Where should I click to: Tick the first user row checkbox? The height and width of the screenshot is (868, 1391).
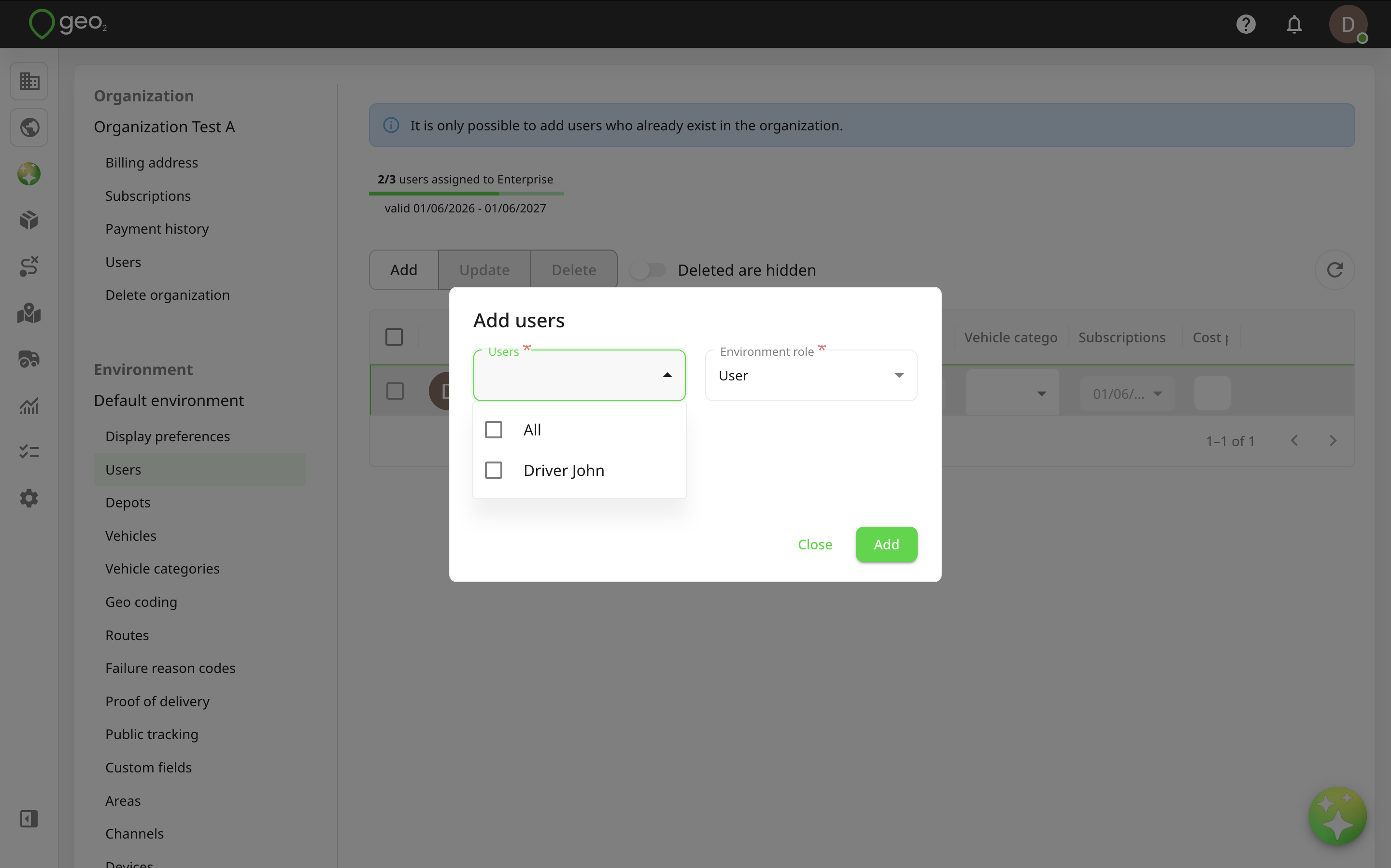point(395,392)
